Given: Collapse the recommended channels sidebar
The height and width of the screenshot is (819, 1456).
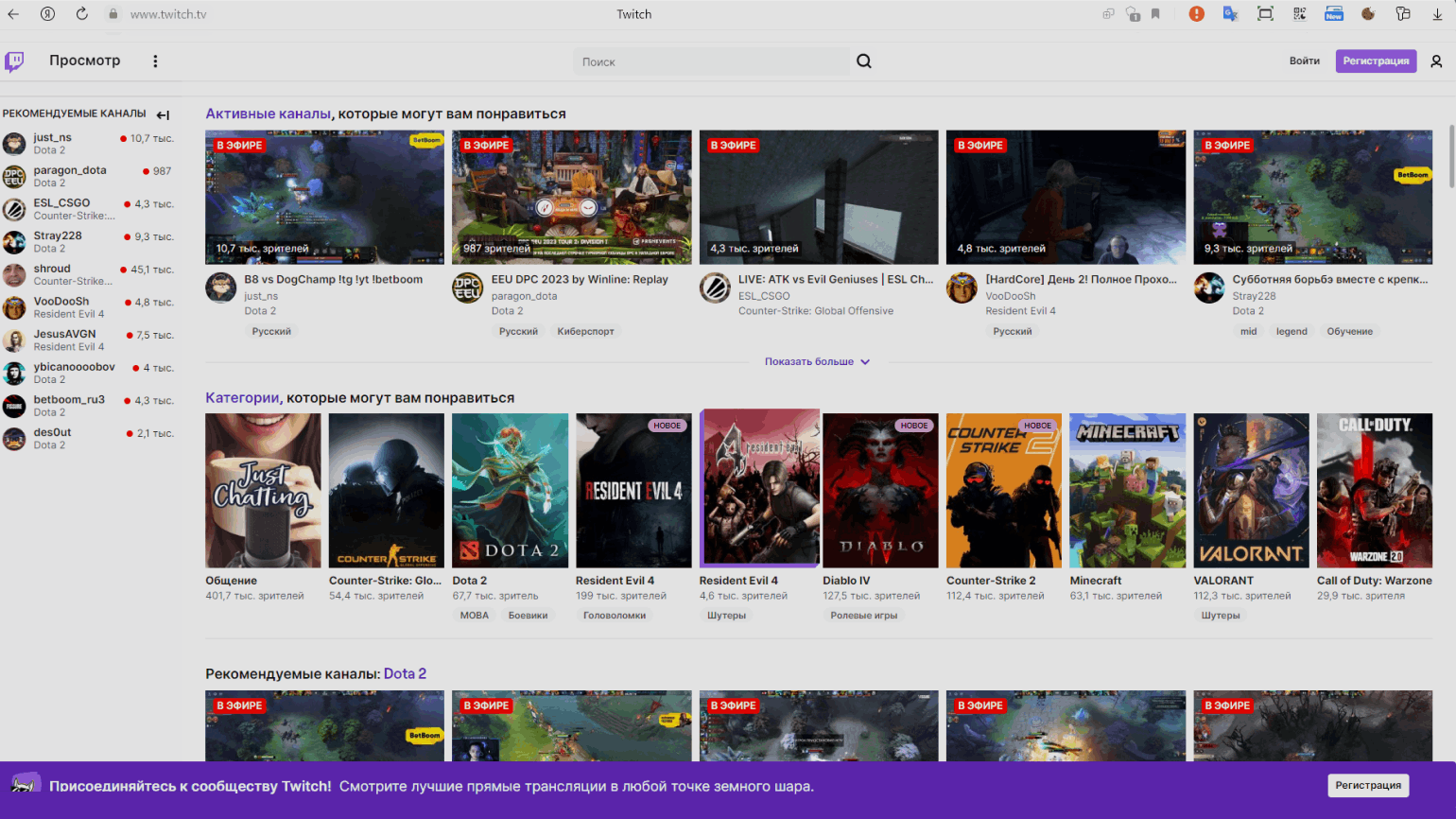Looking at the screenshot, I should (163, 114).
